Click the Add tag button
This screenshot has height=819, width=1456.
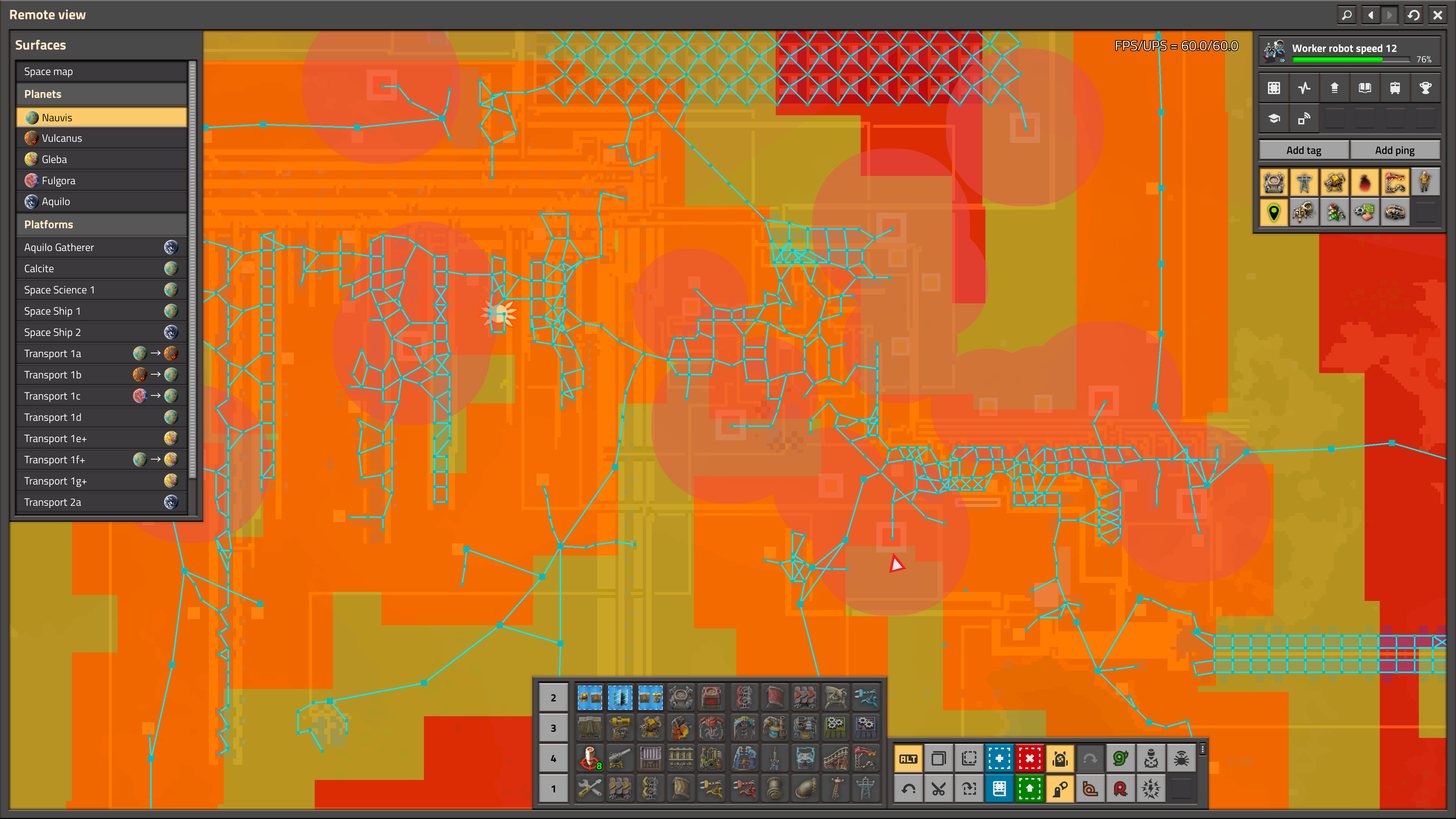[x=1304, y=150]
